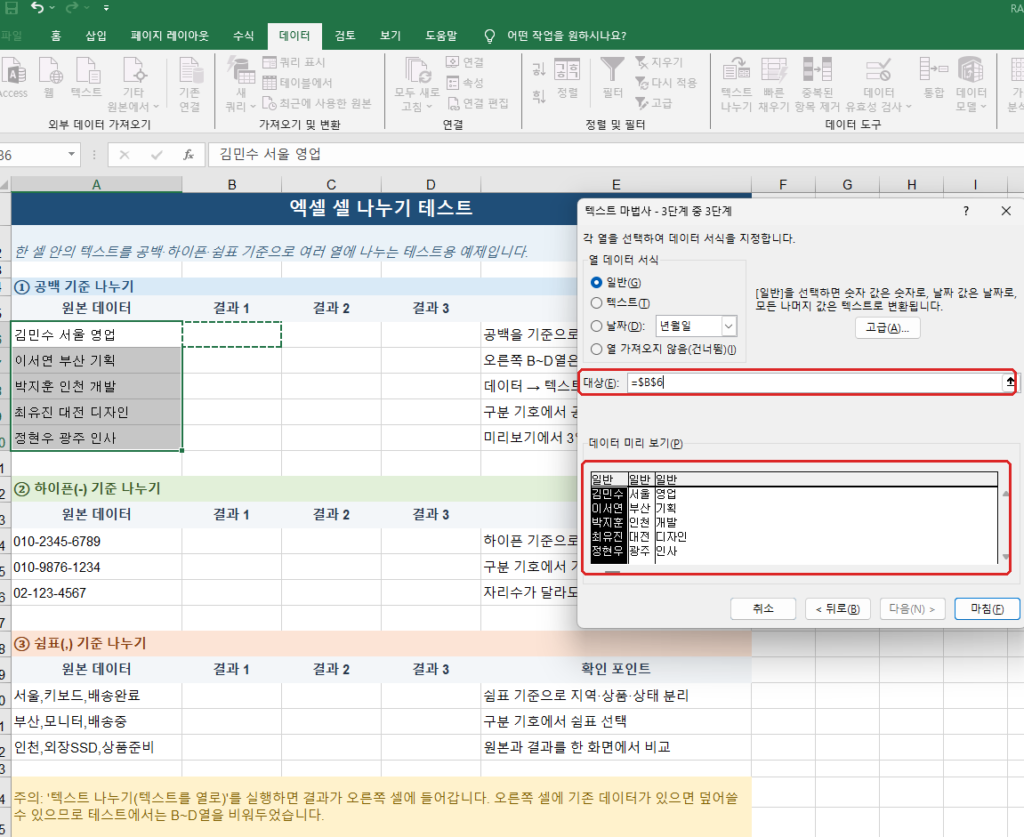Click the descending sort icon
Viewport: 1024px width, 837px height.
(539, 96)
